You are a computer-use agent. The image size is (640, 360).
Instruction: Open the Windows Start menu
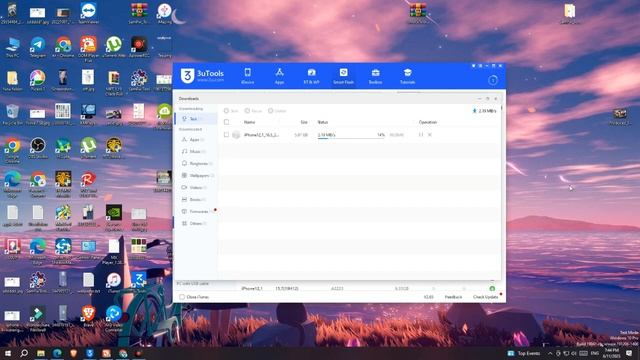click(7, 353)
